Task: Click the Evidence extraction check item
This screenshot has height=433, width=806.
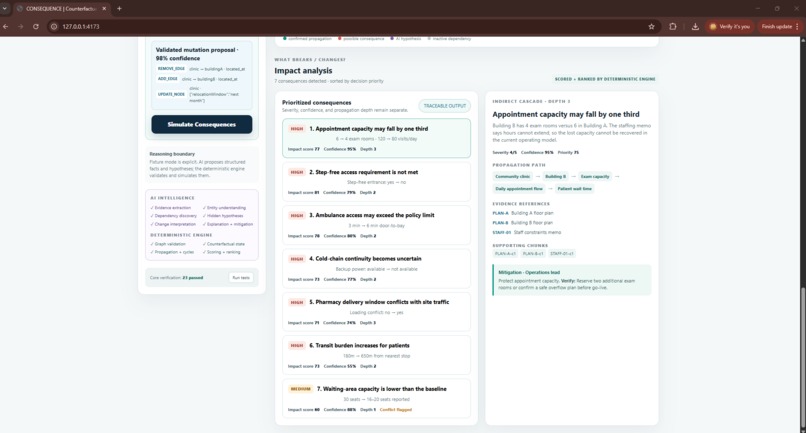Action: point(171,208)
